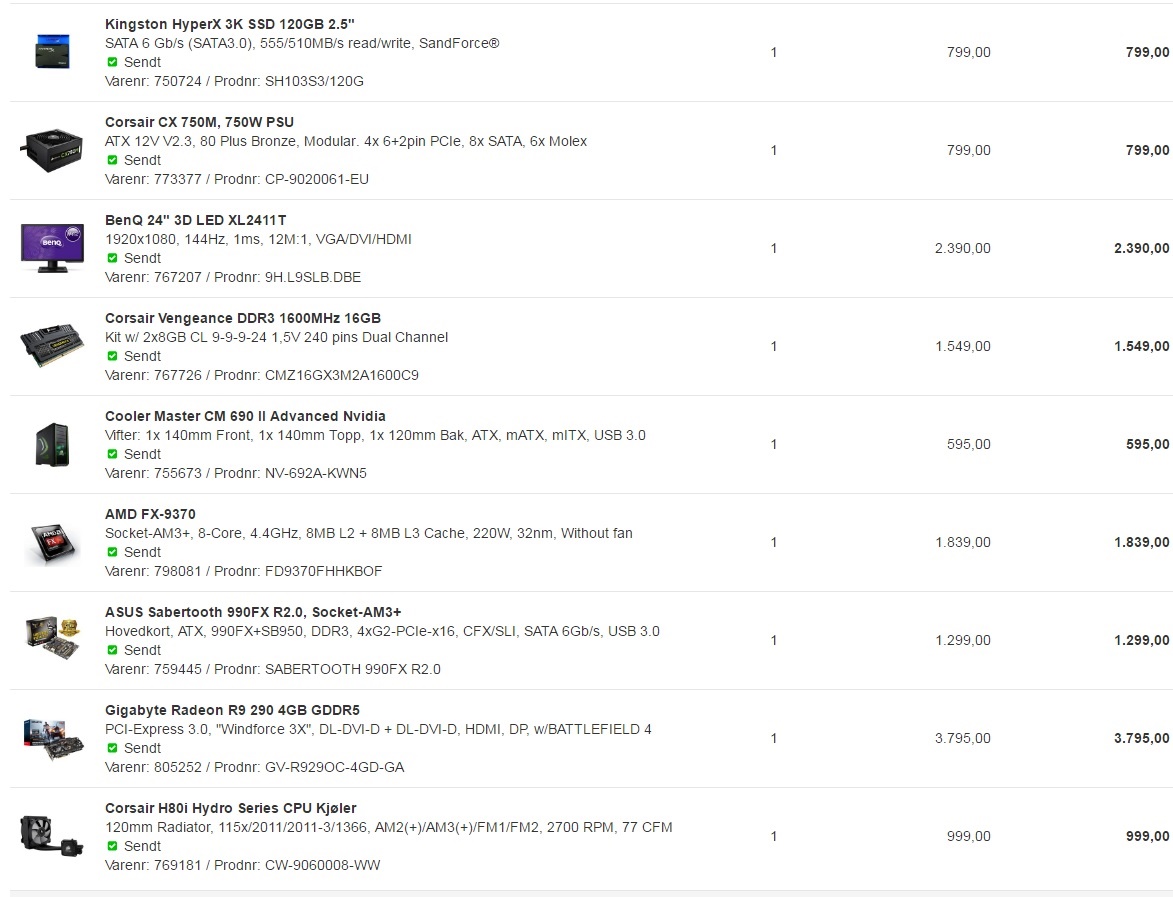This screenshot has height=897, width=1173.
Task: Open Corsair Vengeance DDR3 1600MHz 16GB link
Action: pyautogui.click(x=242, y=318)
